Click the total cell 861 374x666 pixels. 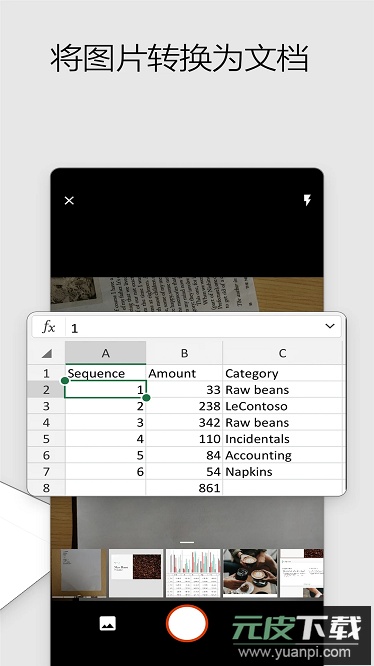[x=184, y=488]
